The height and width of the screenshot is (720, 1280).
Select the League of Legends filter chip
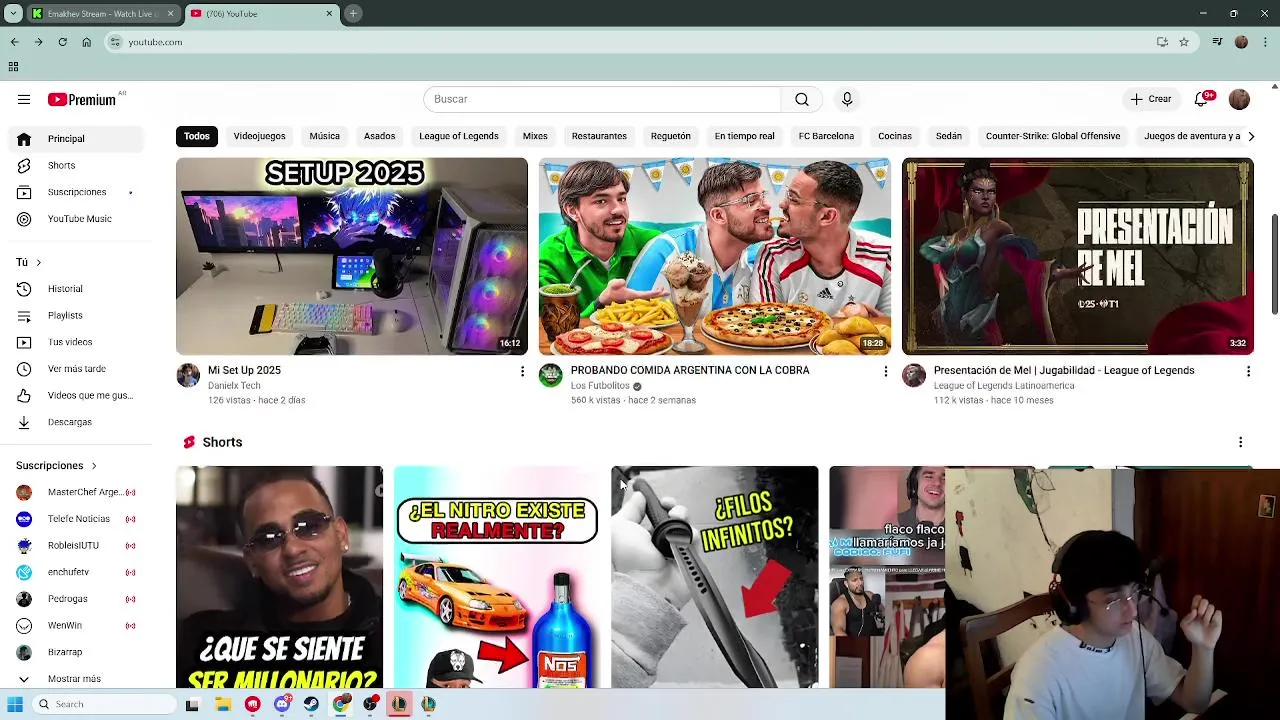pos(459,136)
